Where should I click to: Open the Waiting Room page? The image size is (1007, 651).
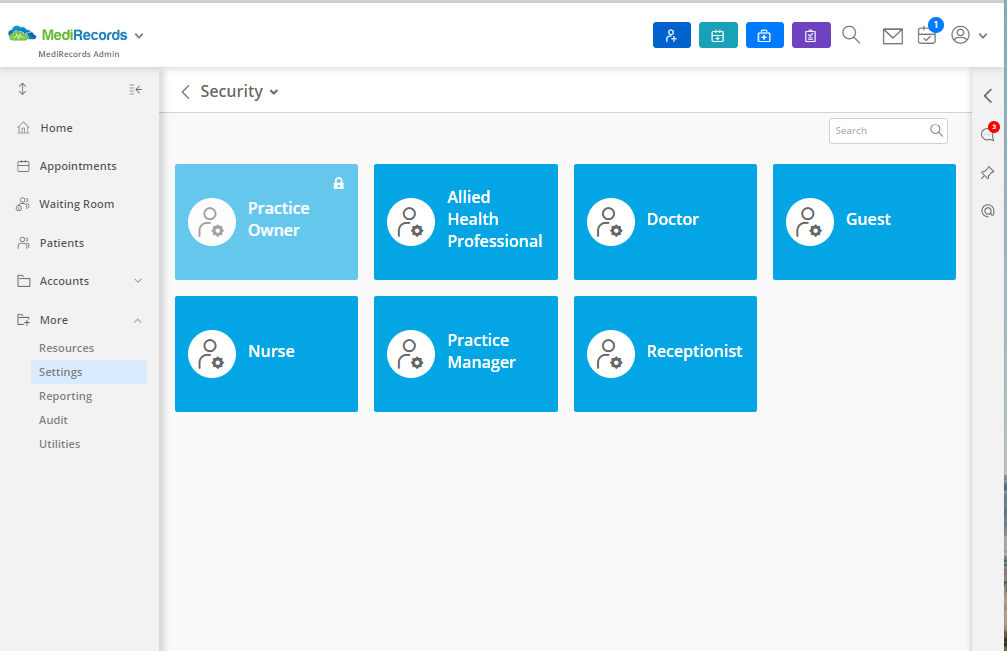tap(76, 204)
